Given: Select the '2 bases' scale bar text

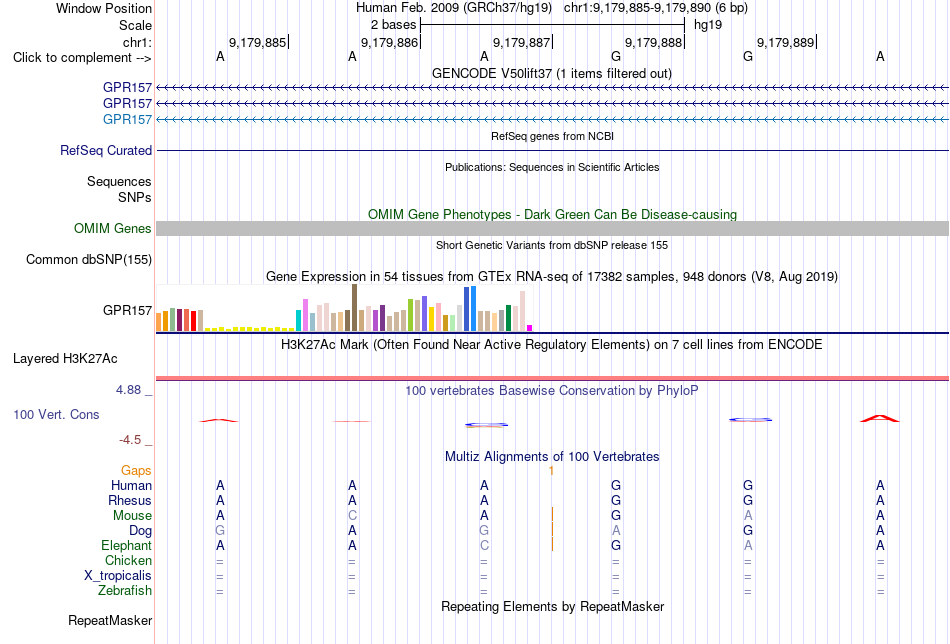Looking at the screenshot, I should pyautogui.click(x=394, y=25).
